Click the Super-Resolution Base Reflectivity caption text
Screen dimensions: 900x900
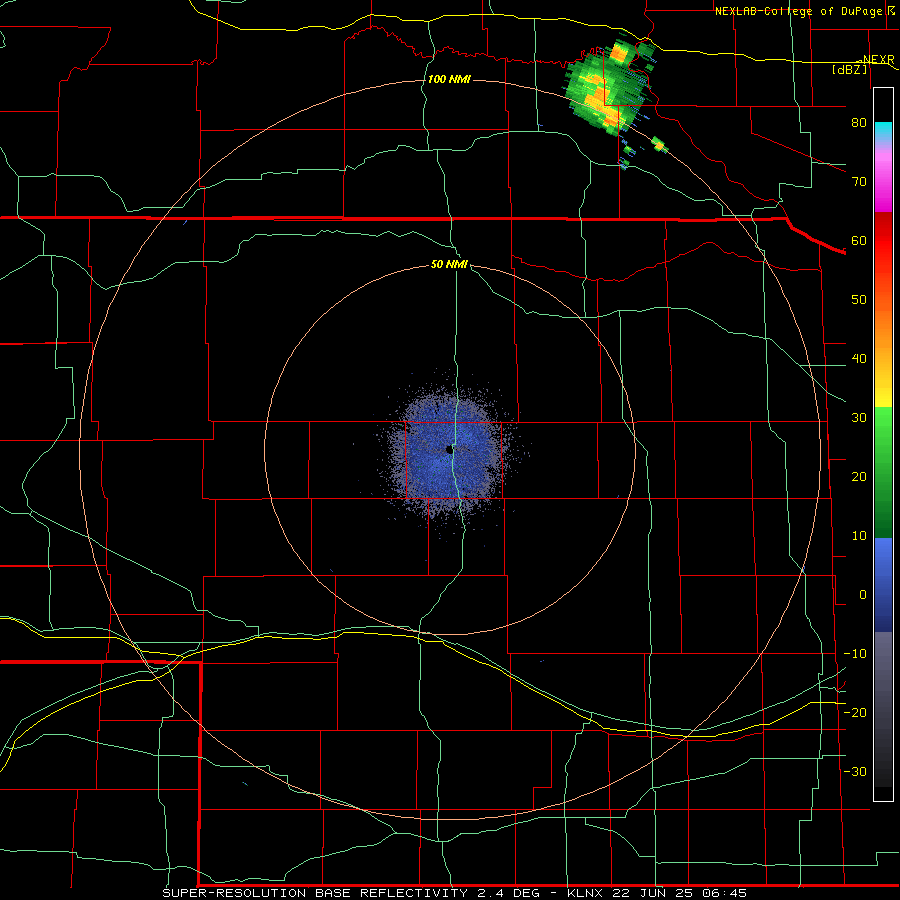coord(315,893)
